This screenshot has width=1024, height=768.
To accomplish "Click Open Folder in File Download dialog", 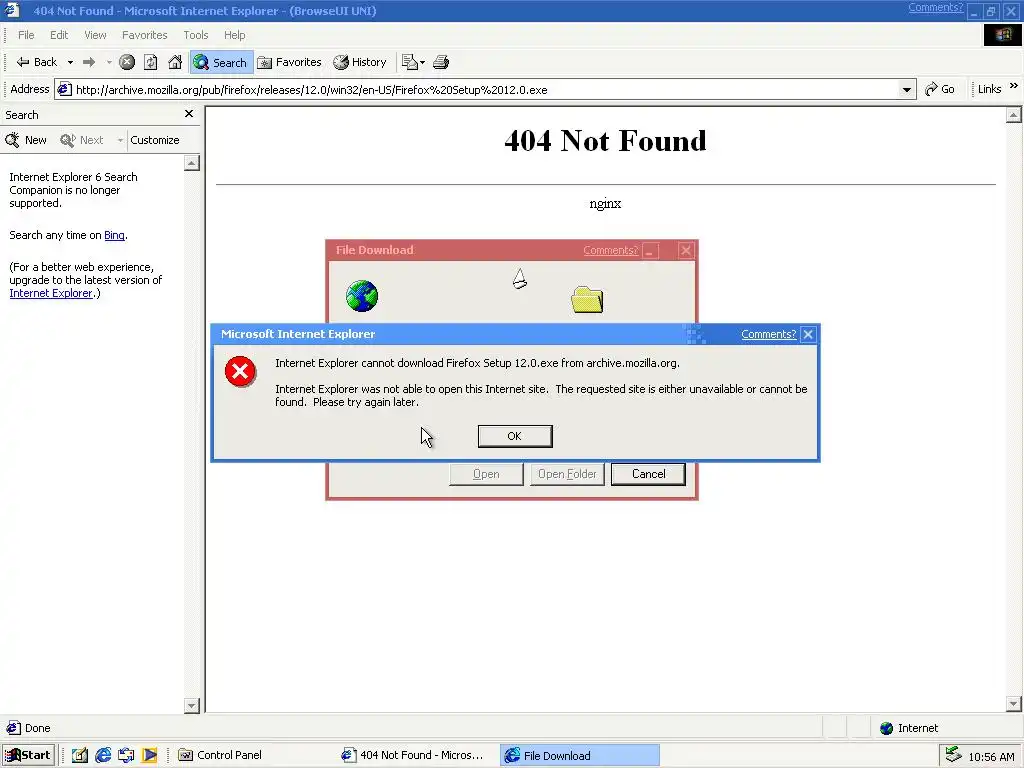I will point(567,474).
